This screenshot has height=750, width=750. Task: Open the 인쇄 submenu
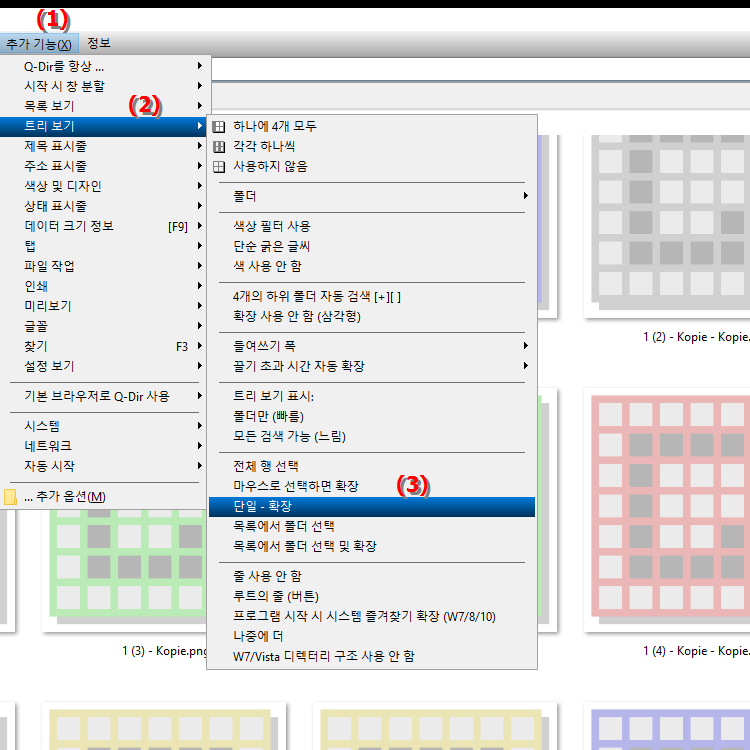click(x=103, y=286)
